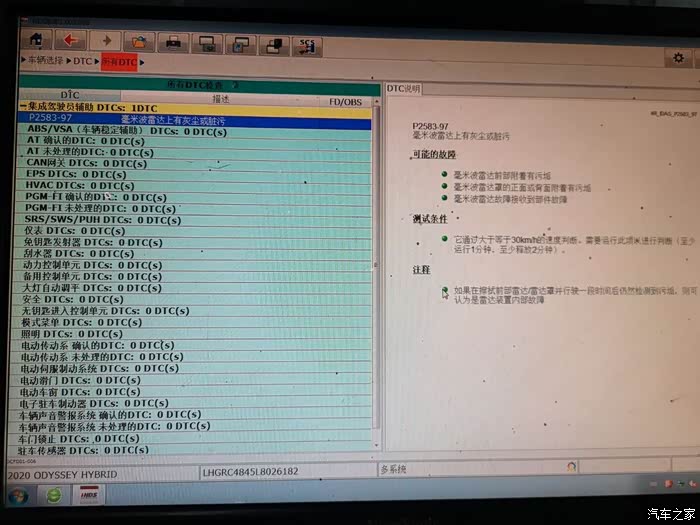This screenshot has width=700, height=525.
Task: Click the Home icon in toolbar
Action: point(35,41)
